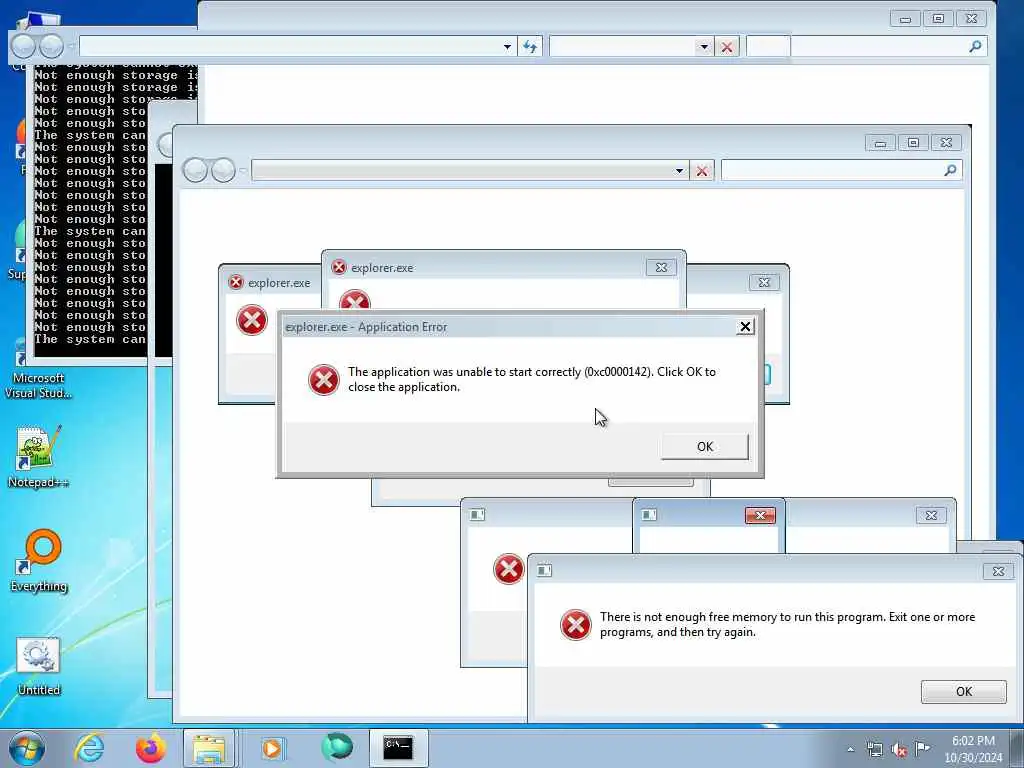Screen dimensions: 1024x768
Task: Click red stop X in rear Explorer toolbar
Action: coord(726,47)
